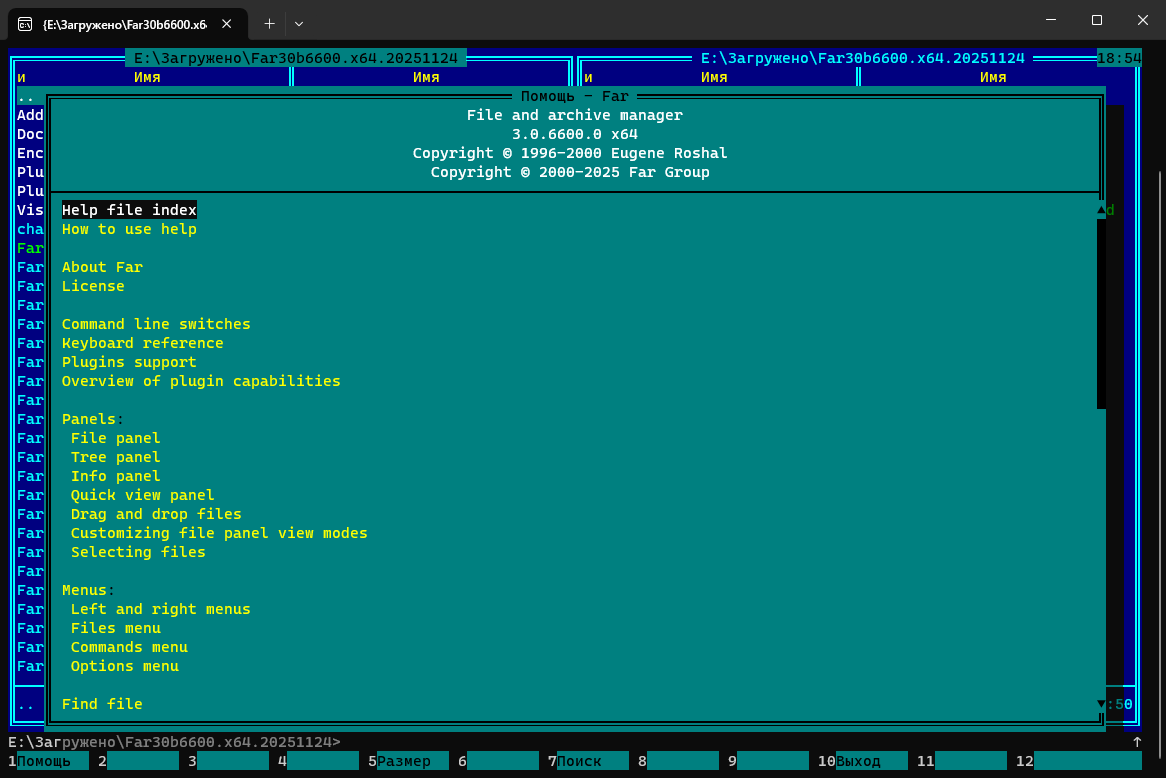Image resolution: width=1166 pixels, height=778 pixels.
Task: Click the help scrollbar up arrow
Action: pyautogui.click(x=1101, y=210)
